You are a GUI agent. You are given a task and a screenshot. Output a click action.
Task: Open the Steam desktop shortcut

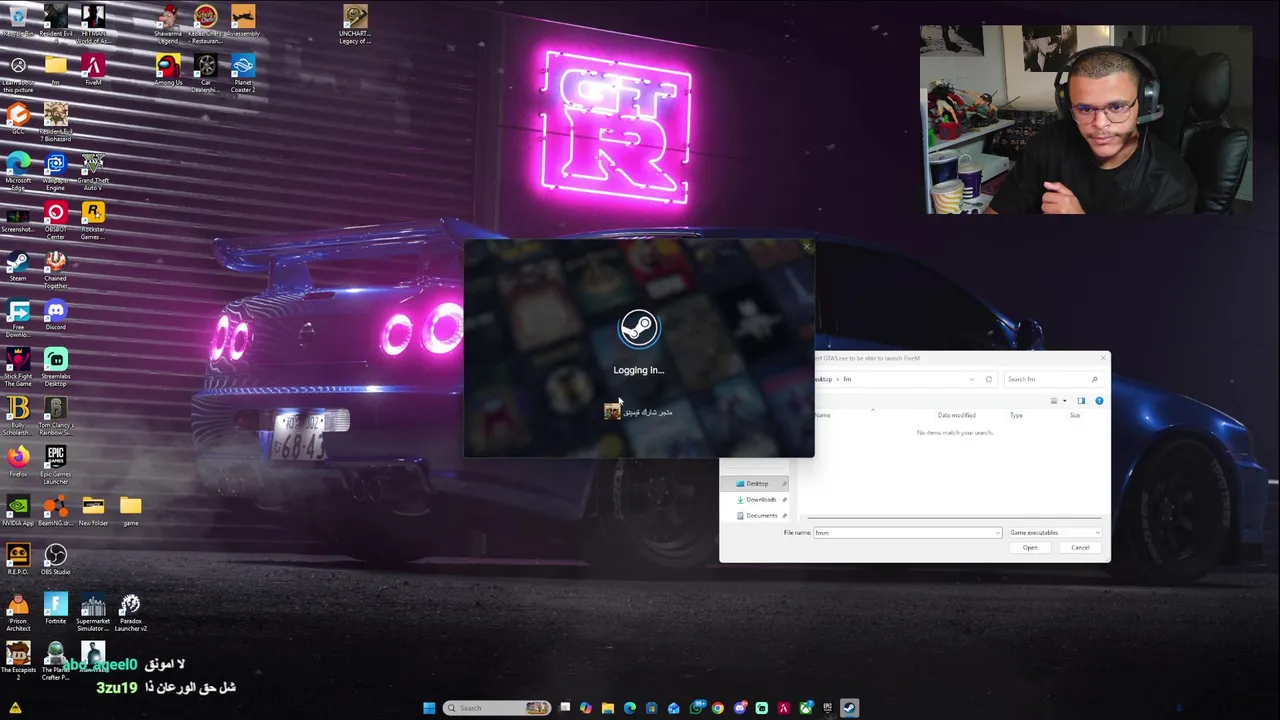(18, 266)
